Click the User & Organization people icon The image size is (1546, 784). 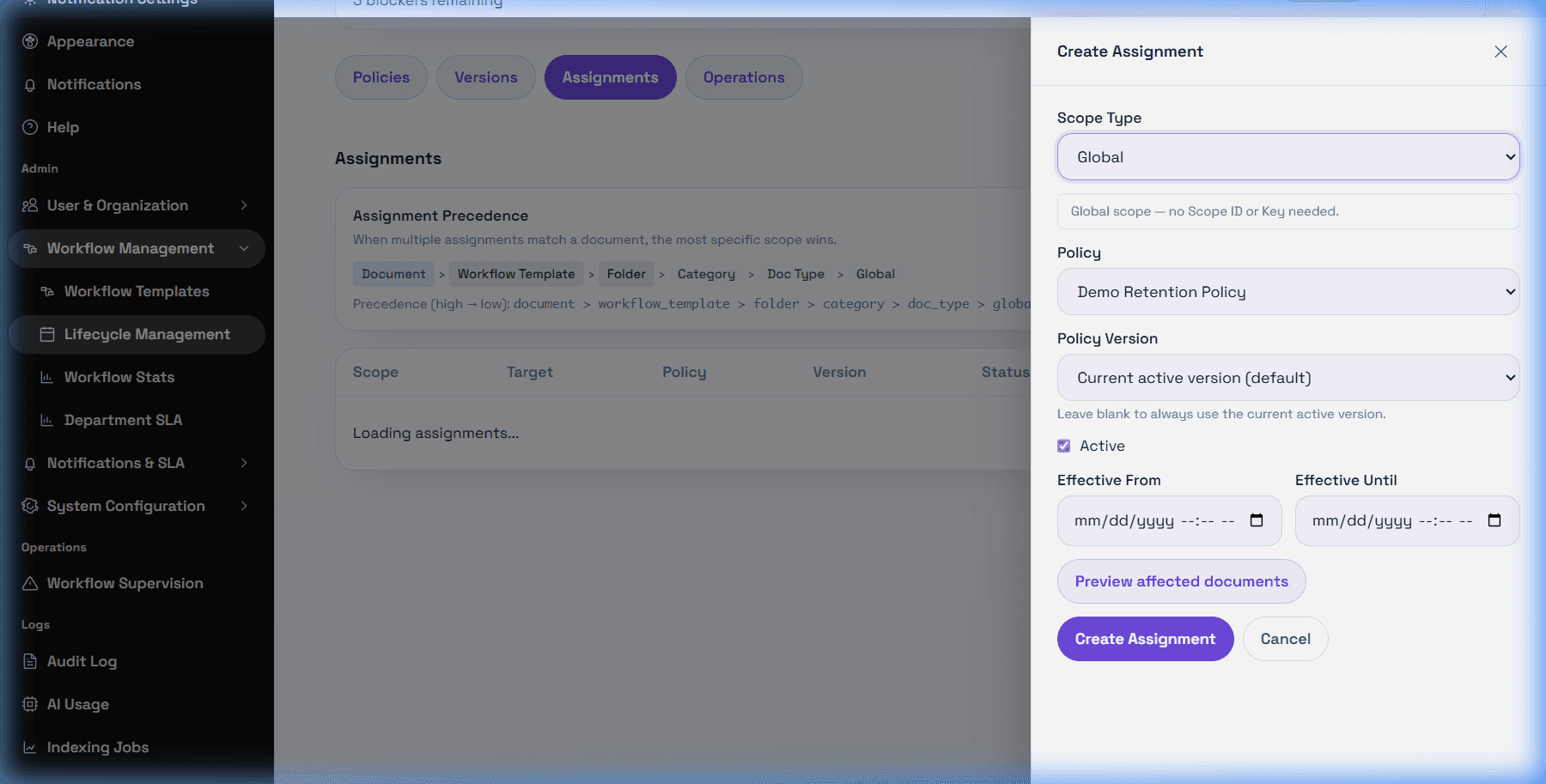point(30,205)
